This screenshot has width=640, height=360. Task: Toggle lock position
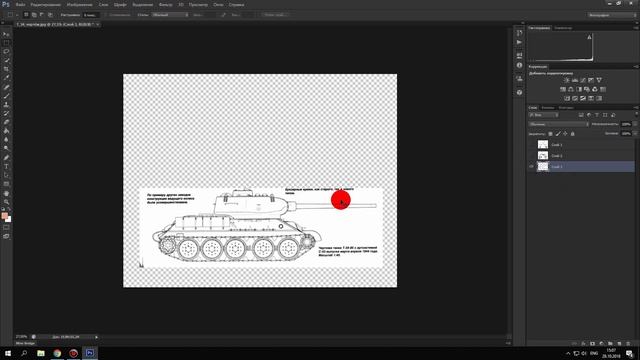point(565,134)
